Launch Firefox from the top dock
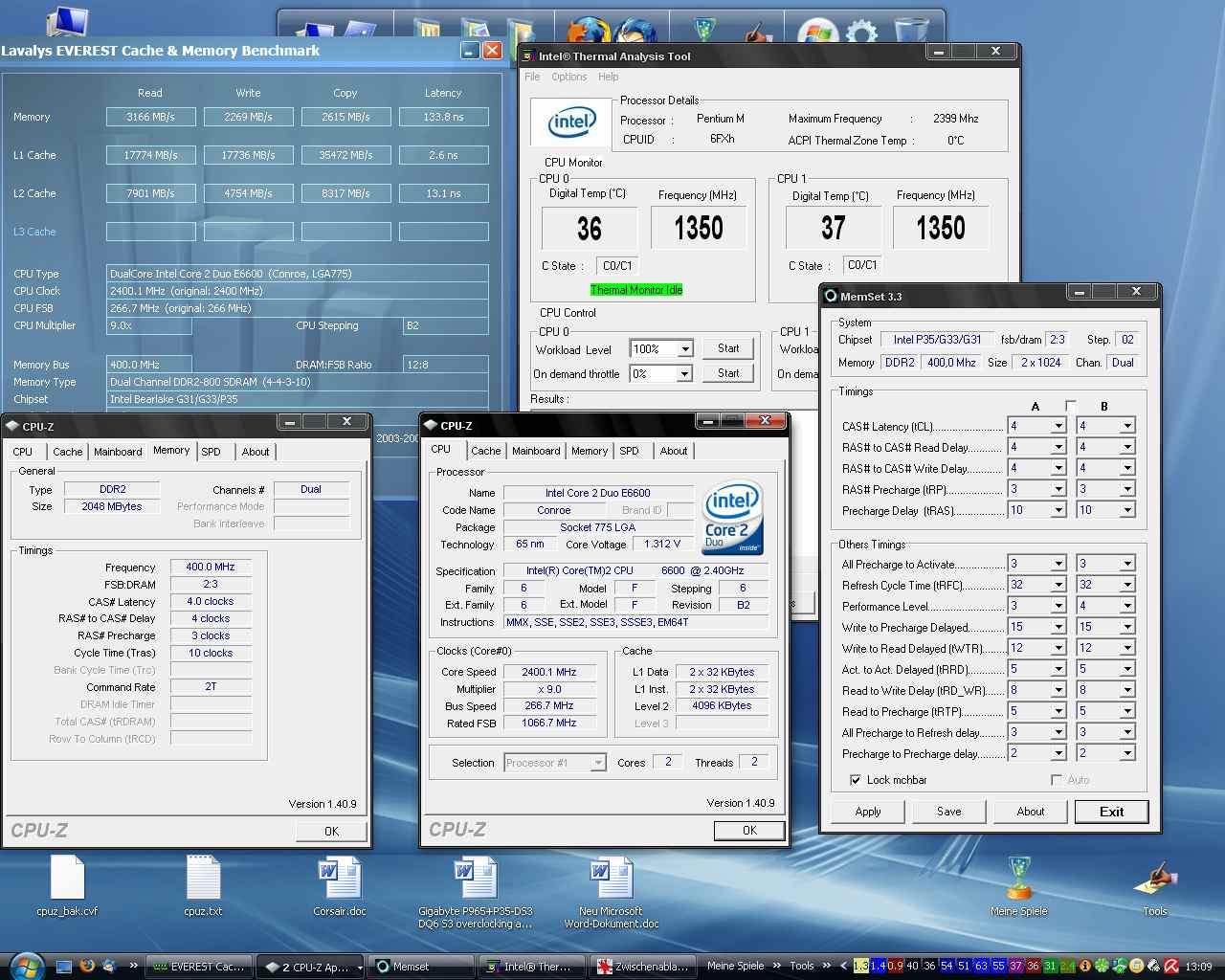 click(x=590, y=31)
